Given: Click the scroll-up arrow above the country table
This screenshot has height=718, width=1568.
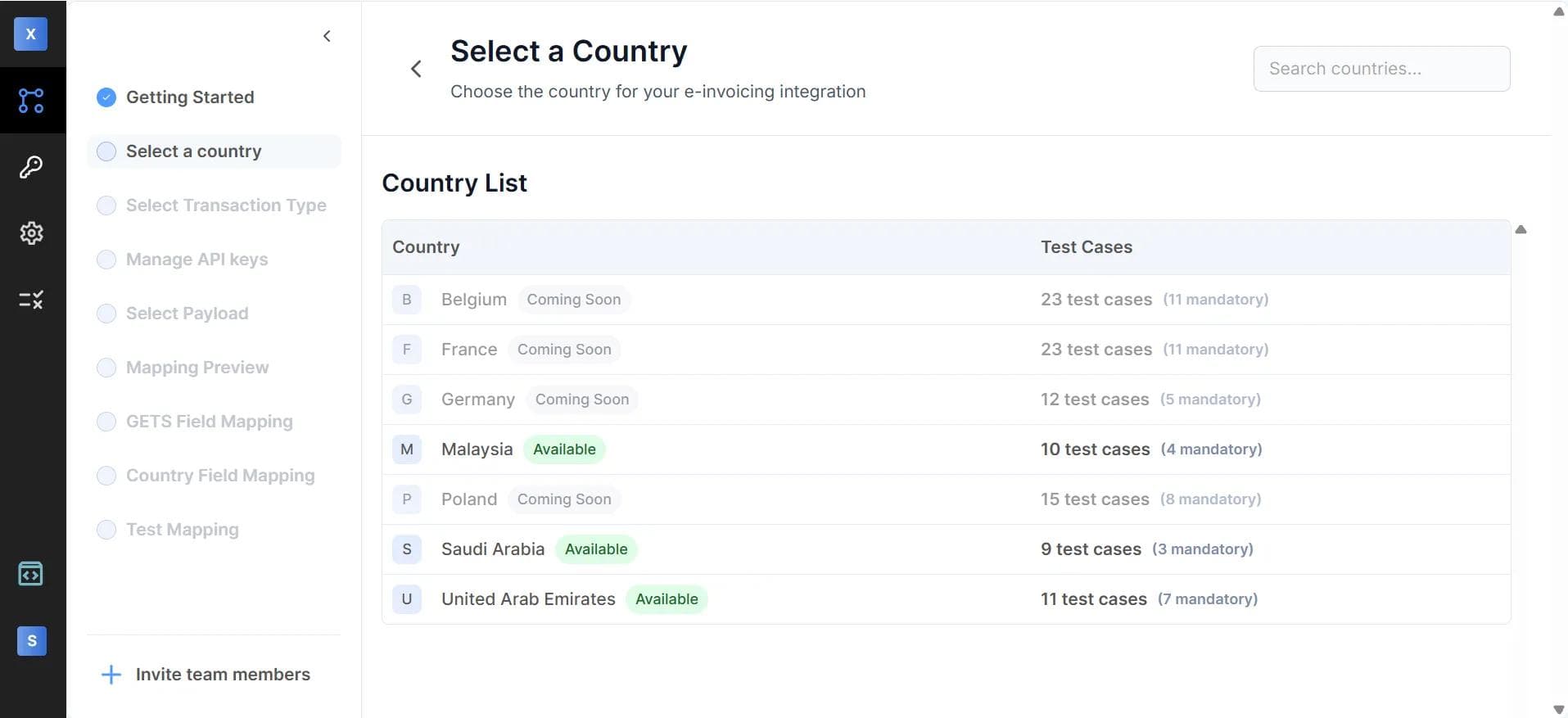Looking at the screenshot, I should pos(1521,230).
